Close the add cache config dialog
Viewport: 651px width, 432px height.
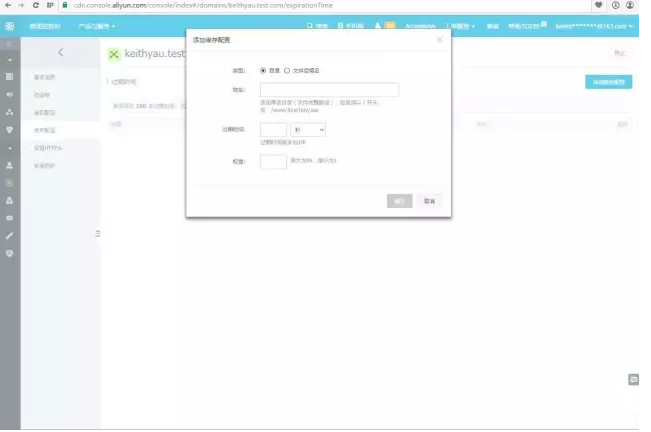pyautogui.click(x=439, y=40)
